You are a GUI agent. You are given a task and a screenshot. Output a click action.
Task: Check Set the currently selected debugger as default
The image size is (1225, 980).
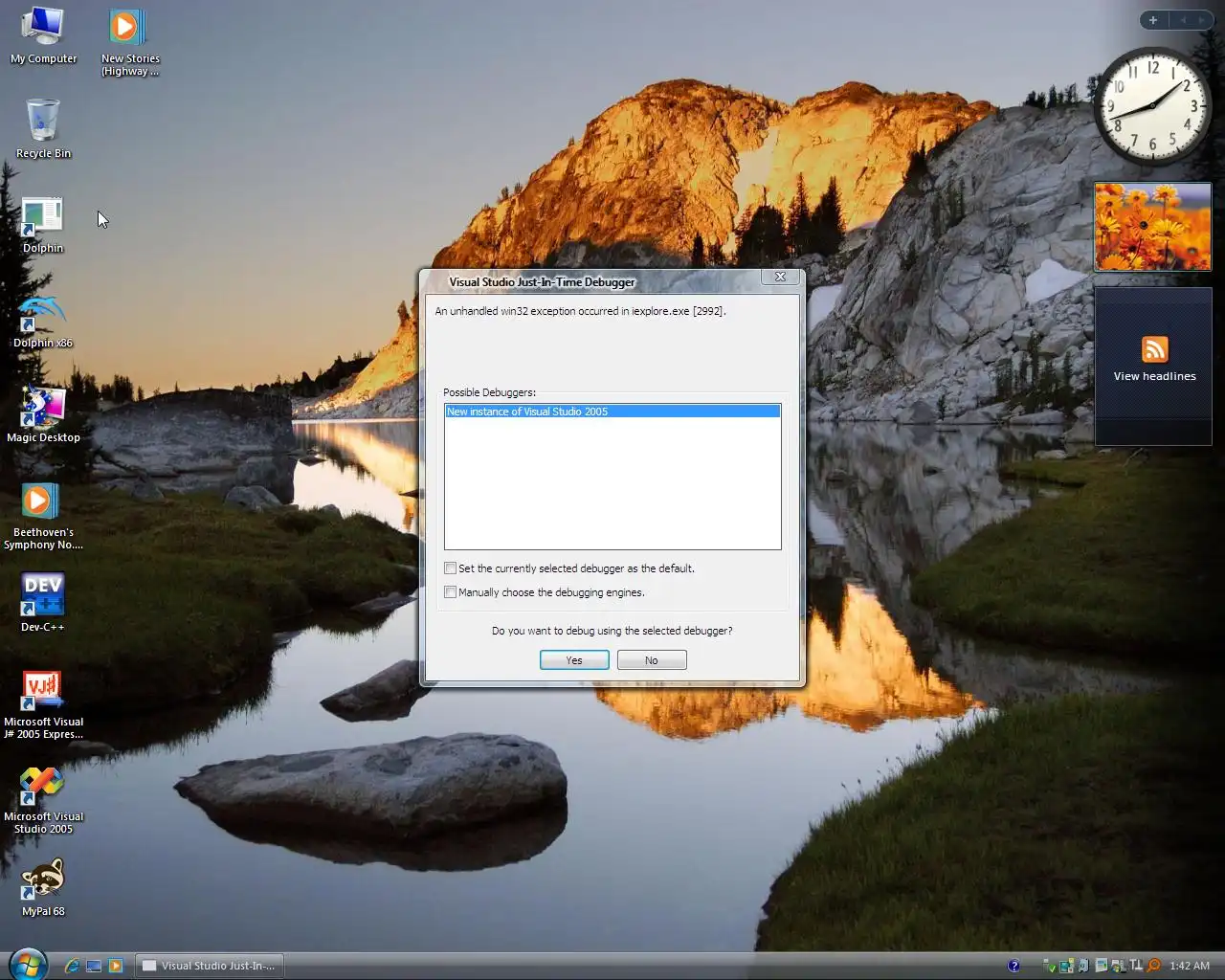click(450, 568)
